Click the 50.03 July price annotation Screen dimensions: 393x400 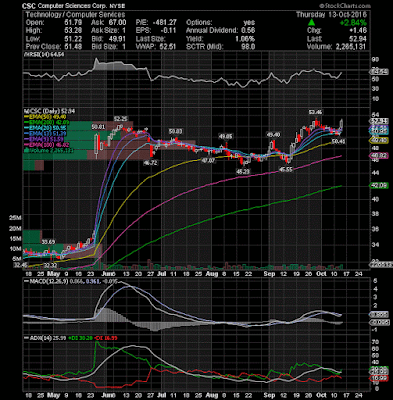[176, 131]
